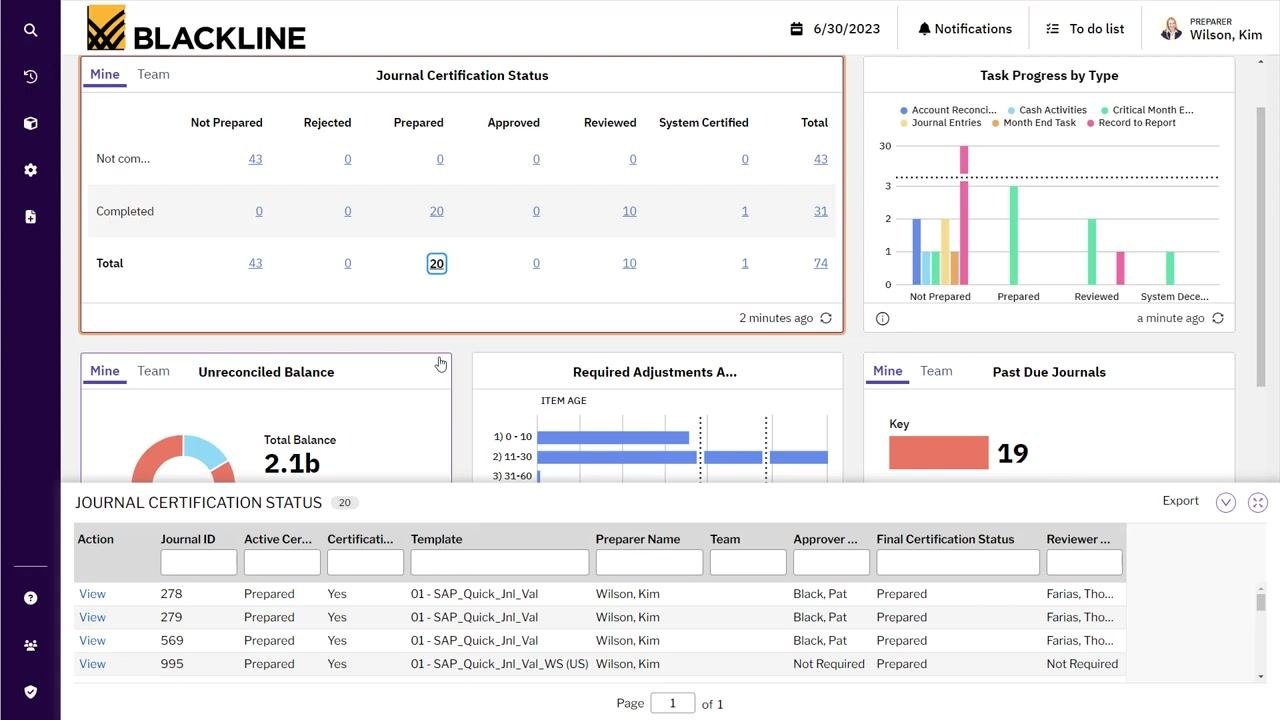Open the 43 Not Prepared link in Not completed row

pyautogui.click(x=255, y=159)
